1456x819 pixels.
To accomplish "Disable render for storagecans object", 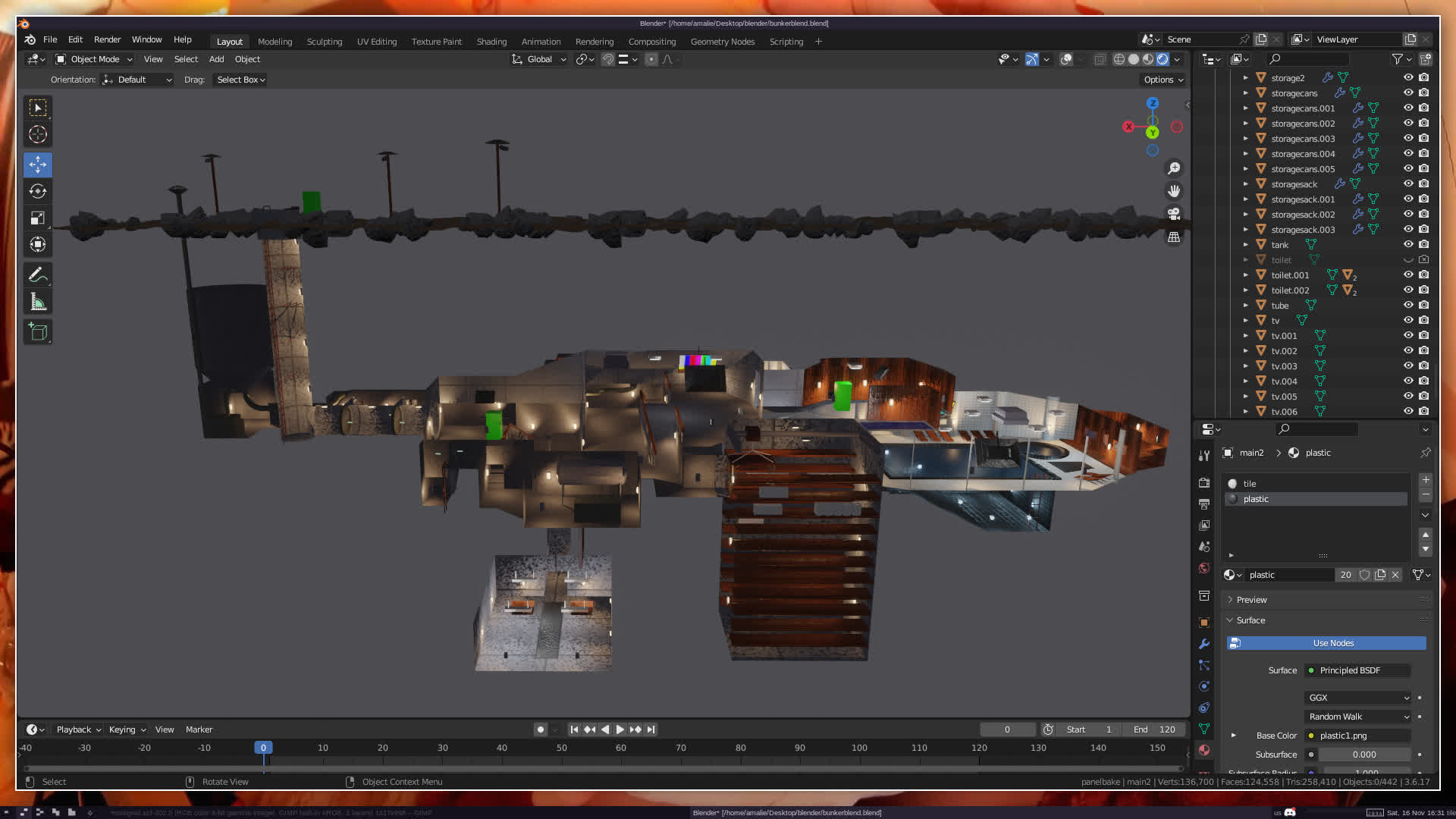I will pyautogui.click(x=1424, y=93).
